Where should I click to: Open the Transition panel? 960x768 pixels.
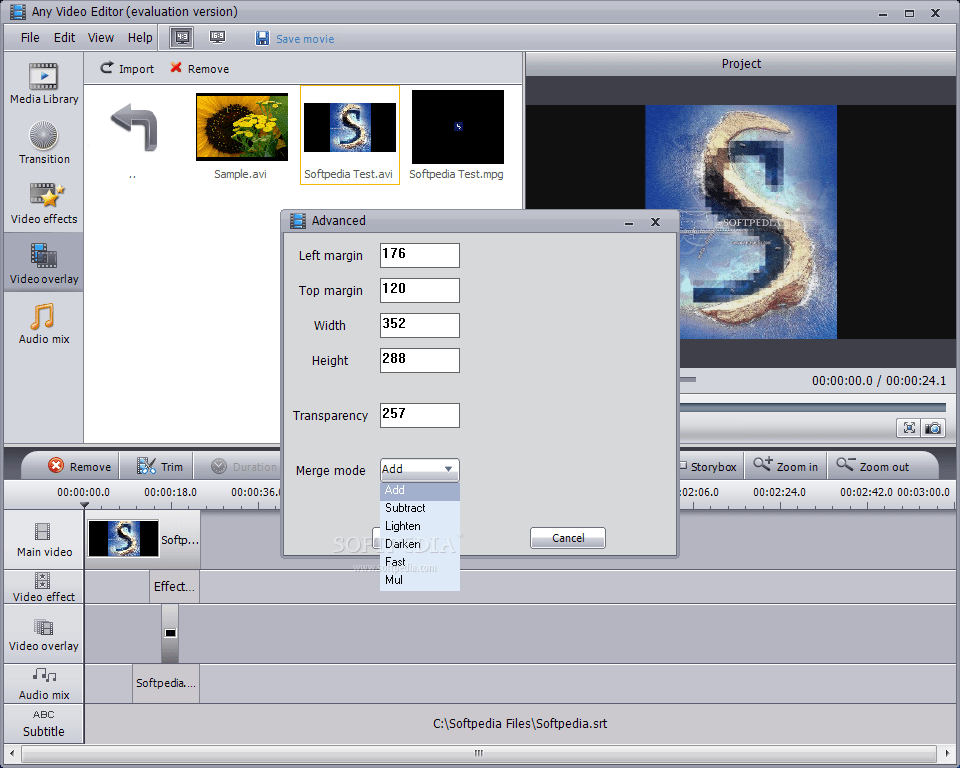(43, 143)
